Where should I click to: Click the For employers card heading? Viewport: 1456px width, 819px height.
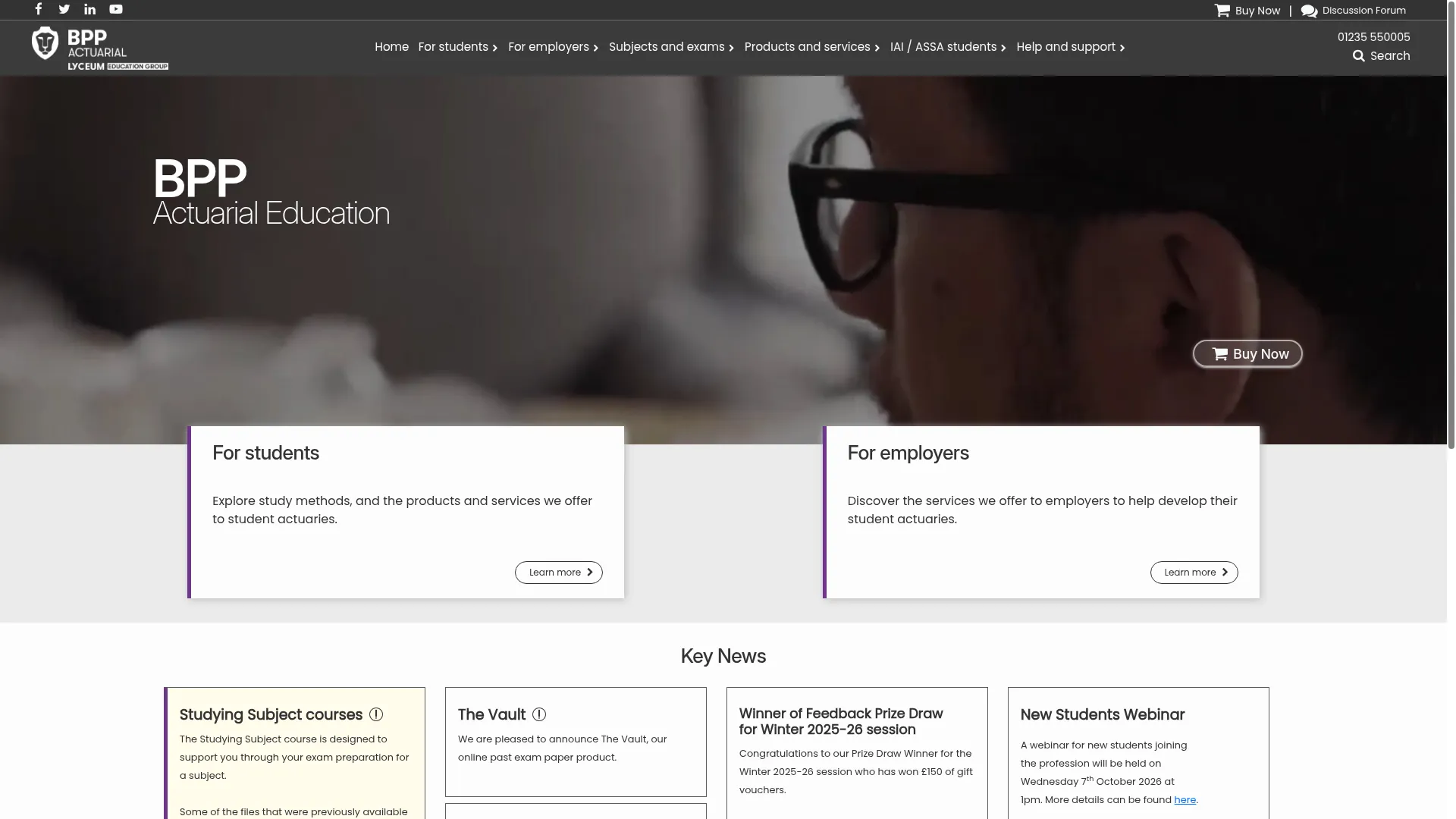tap(908, 453)
